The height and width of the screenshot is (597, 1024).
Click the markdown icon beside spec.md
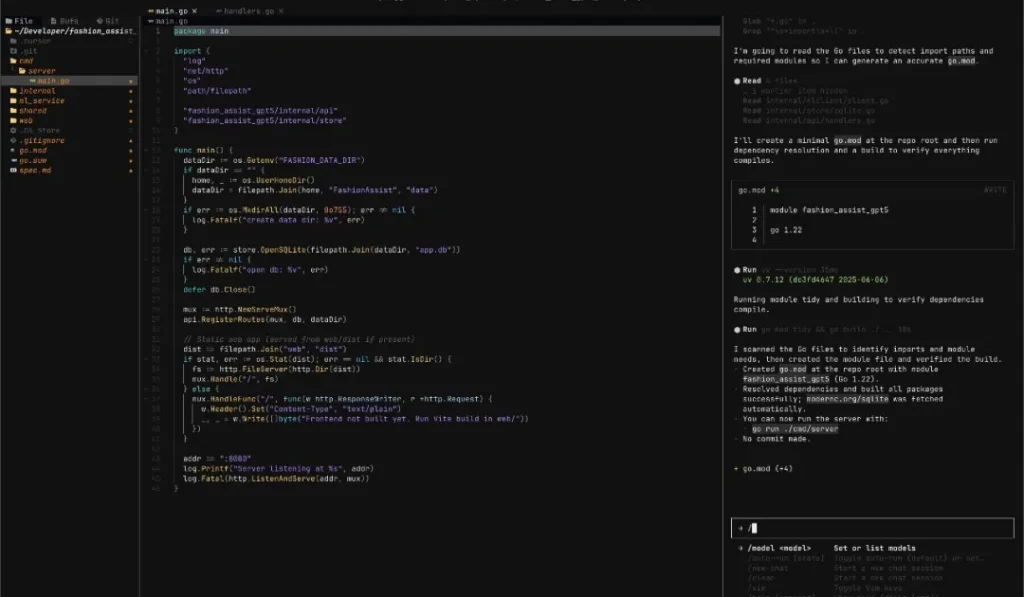click(11, 168)
